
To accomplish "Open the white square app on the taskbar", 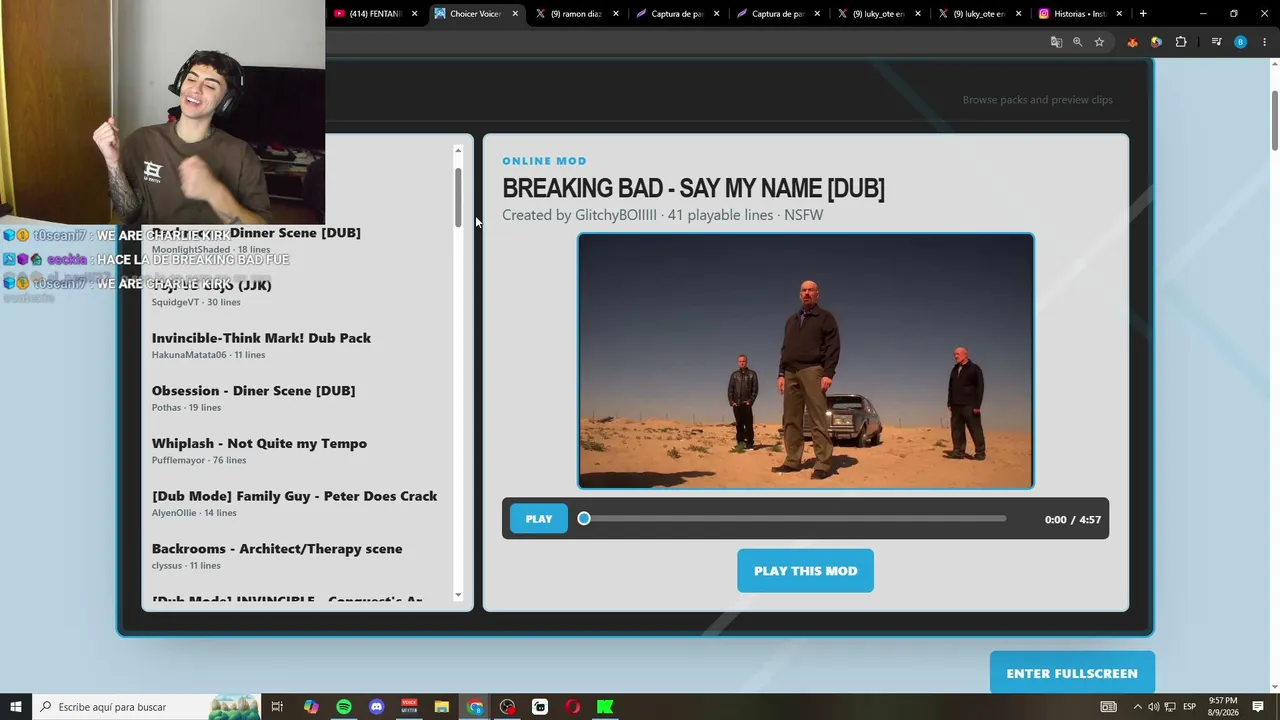I will pos(540,707).
